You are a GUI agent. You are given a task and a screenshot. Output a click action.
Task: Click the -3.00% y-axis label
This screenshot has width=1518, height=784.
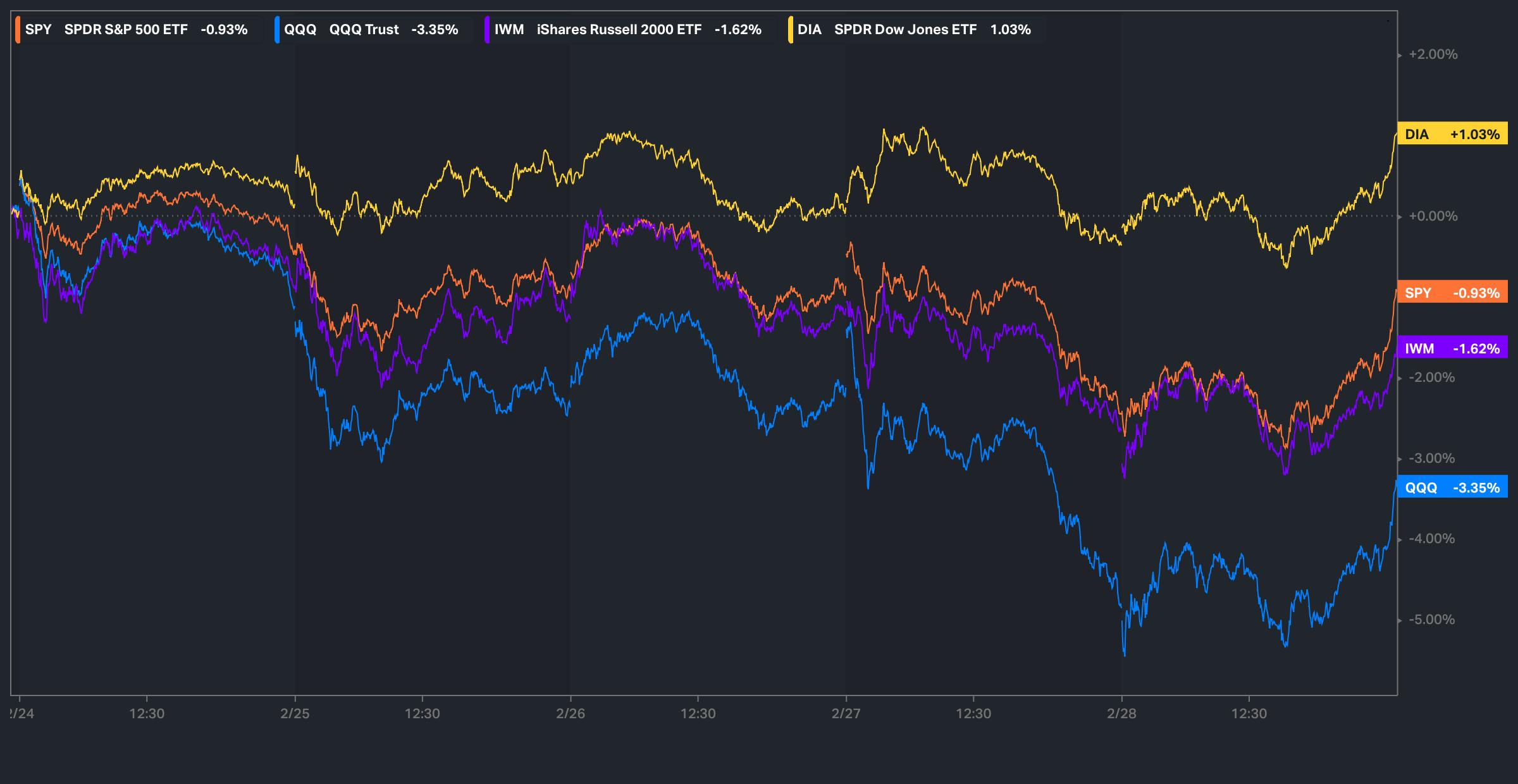tap(1431, 458)
